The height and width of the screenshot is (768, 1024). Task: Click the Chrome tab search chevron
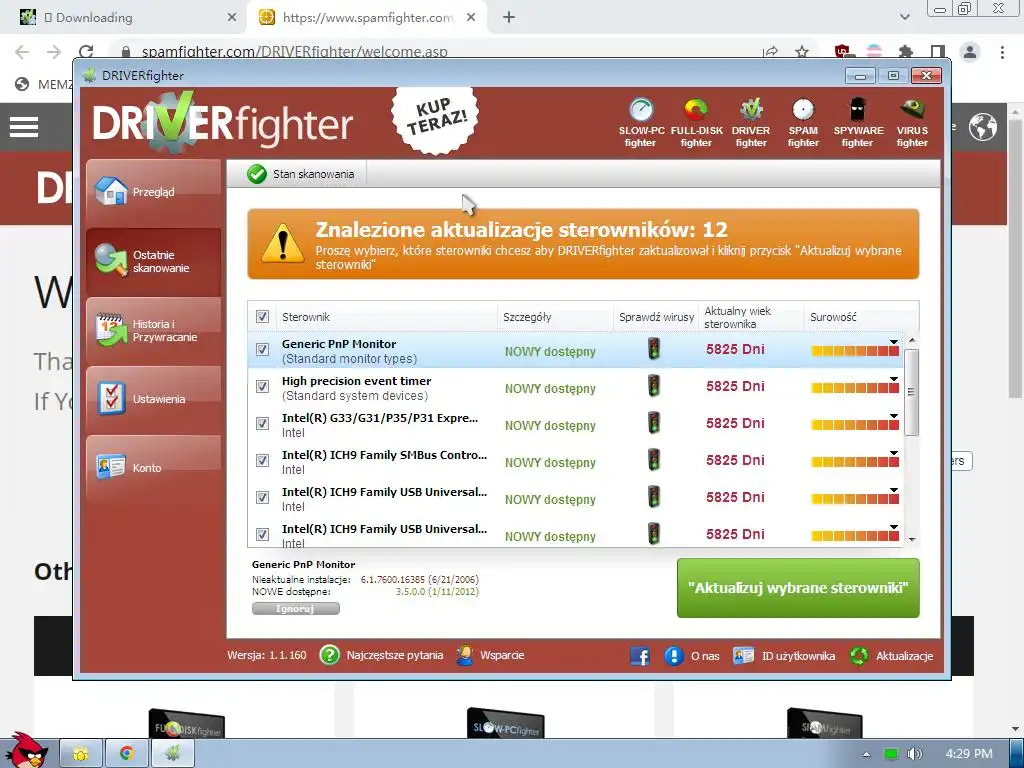pyautogui.click(x=904, y=18)
